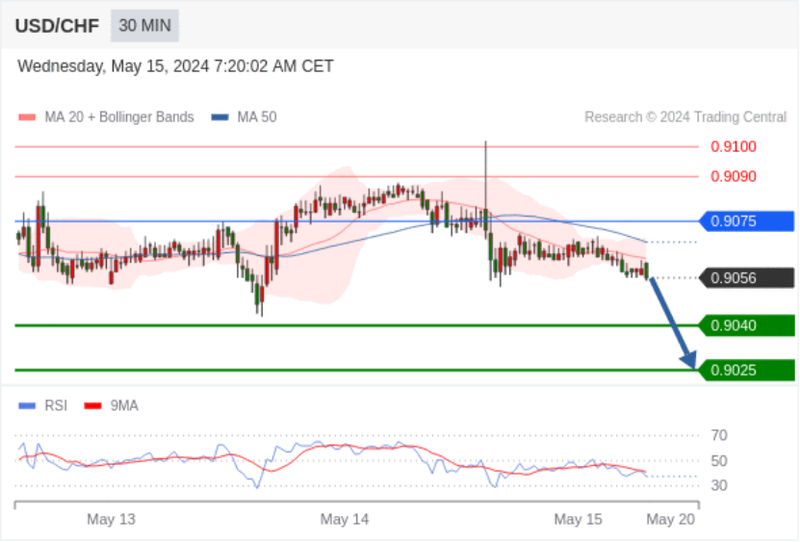Select the USD/CHF pair title
Image resolution: width=800 pixels, height=542 pixels.
point(57,26)
